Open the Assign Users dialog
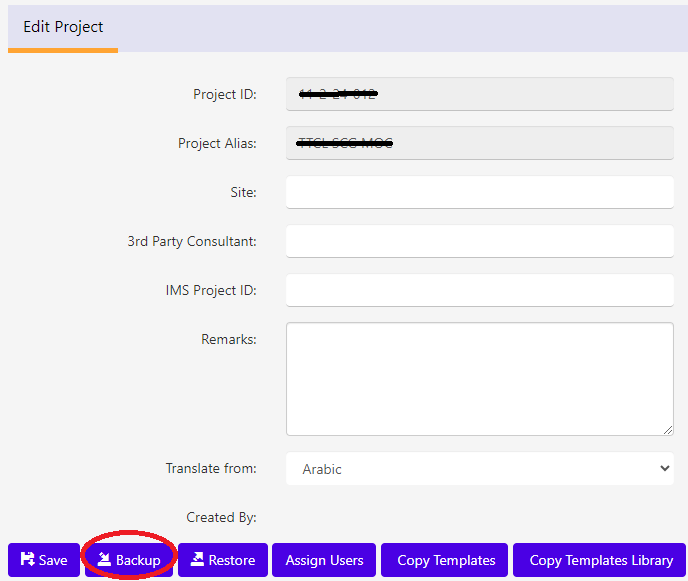The height and width of the screenshot is (581, 688). point(324,560)
